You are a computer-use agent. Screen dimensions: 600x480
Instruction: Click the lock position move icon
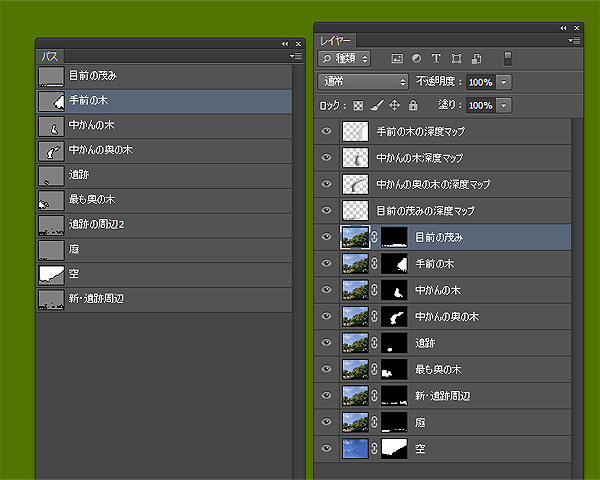click(395, 105)
